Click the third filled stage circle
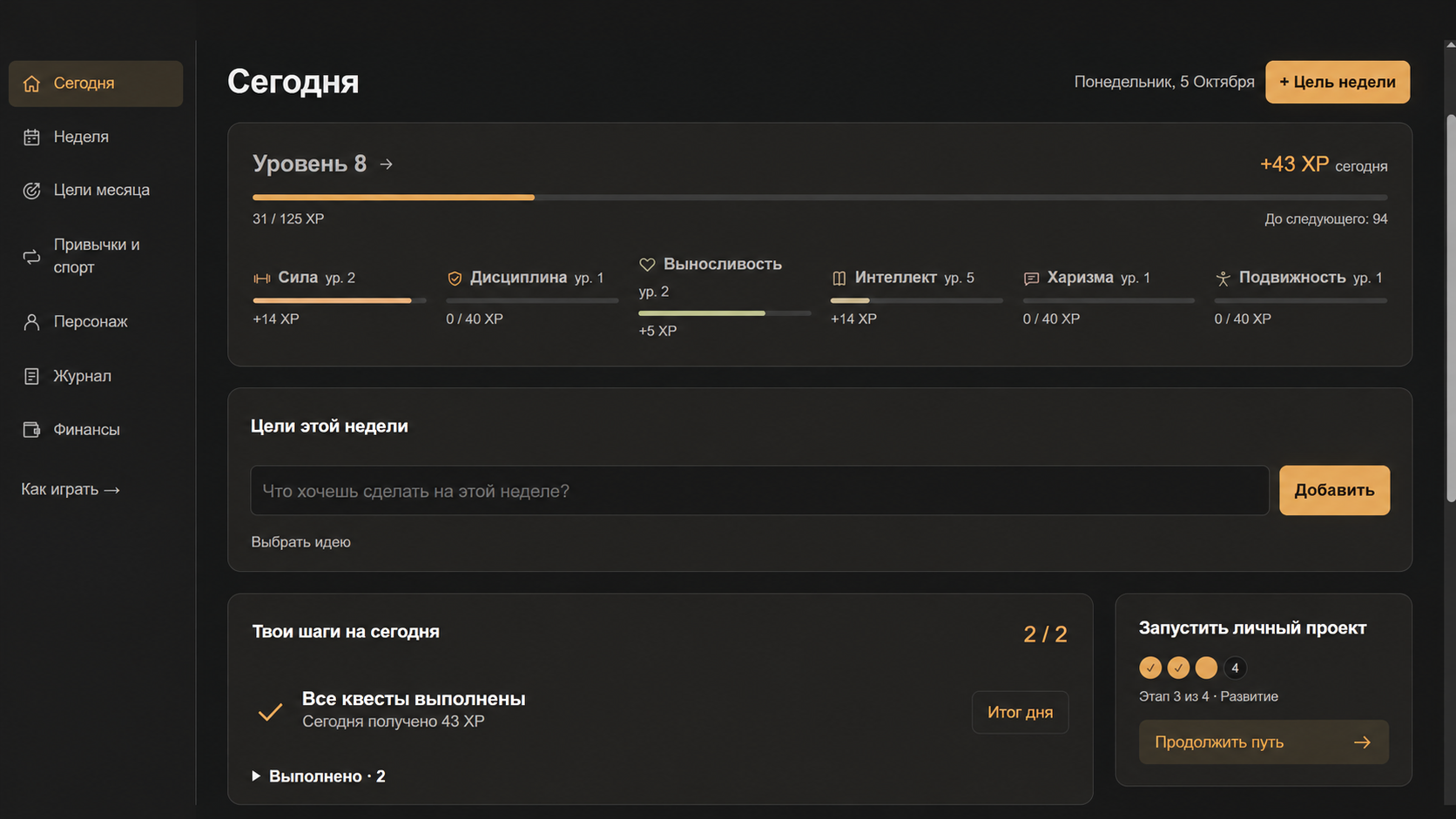 click(1206, 668)
